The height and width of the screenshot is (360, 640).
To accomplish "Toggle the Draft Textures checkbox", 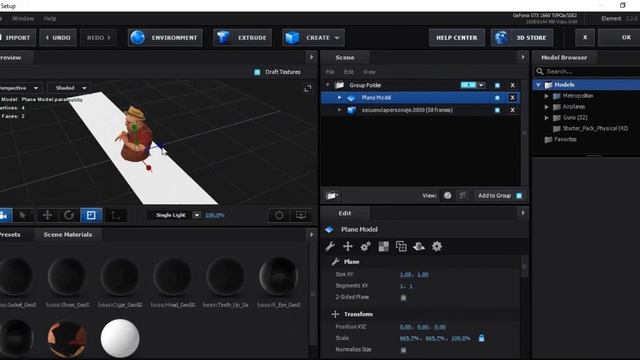I will click(257, 72).
